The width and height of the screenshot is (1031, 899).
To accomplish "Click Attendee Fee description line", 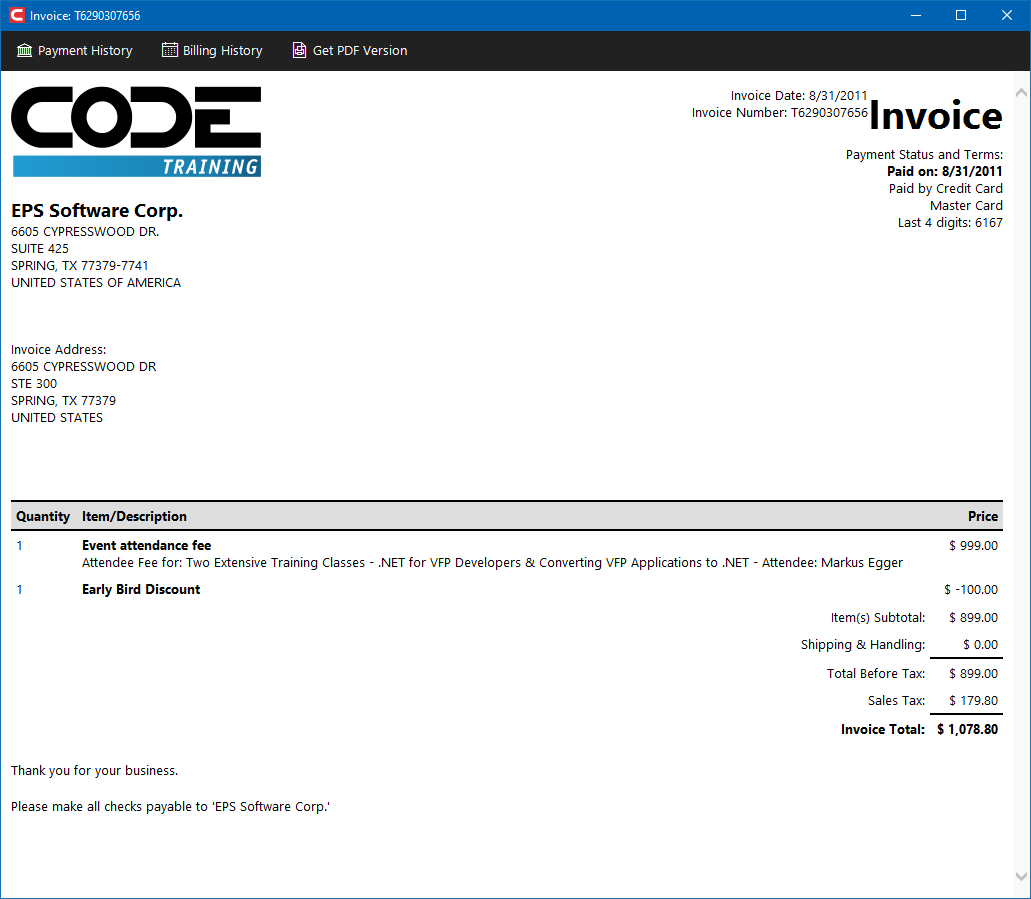I will coord(492,563).
